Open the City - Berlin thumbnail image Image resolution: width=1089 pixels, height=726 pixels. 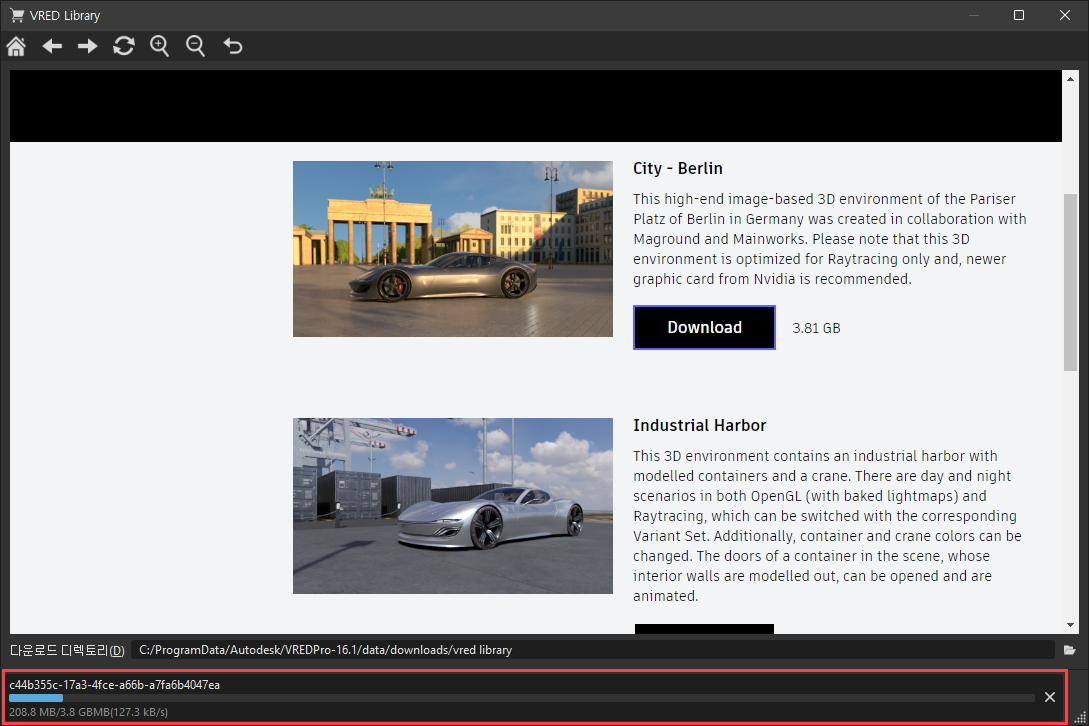tap(453, 249)
